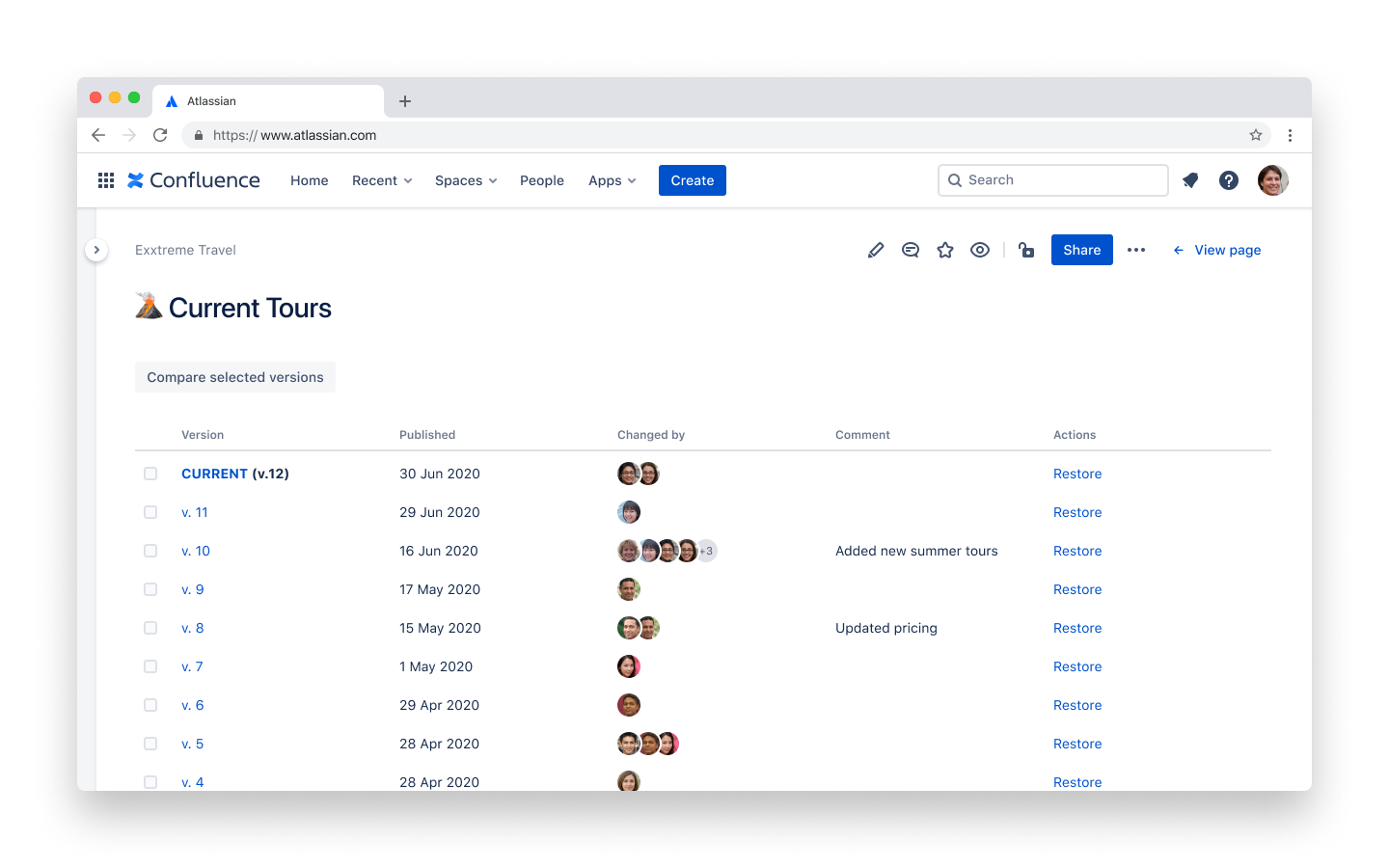Star the Current Tours page
Image resolution: width=1389 pixels, height=868 pixels.
(x=945, y=250)
